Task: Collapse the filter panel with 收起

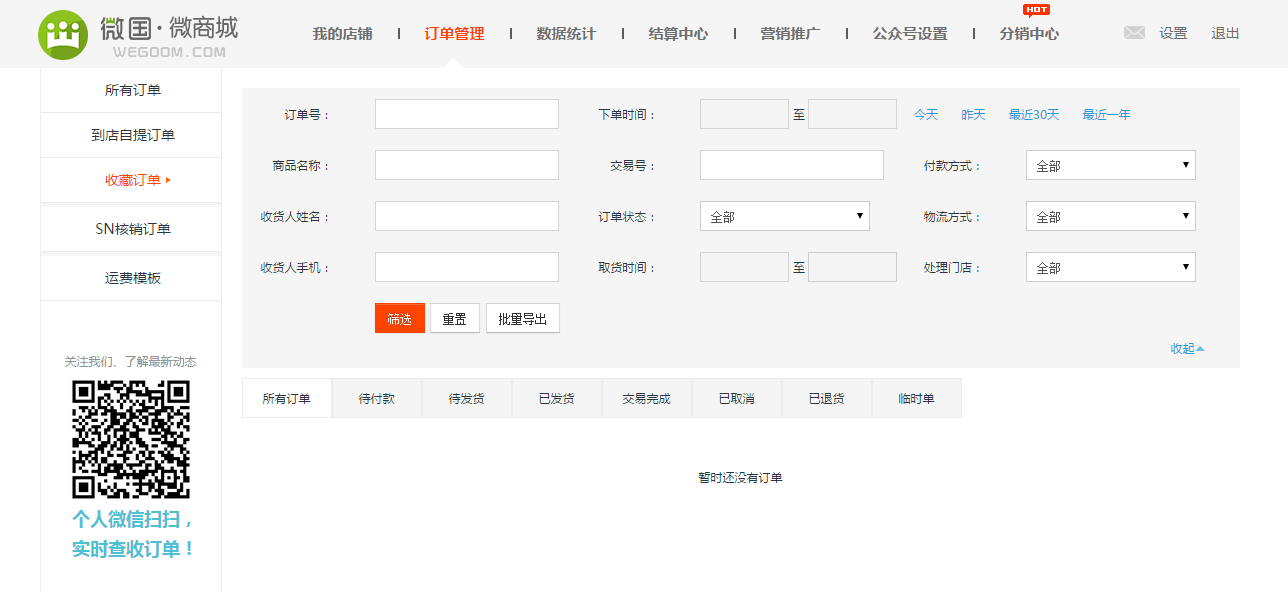Action: tap(1188, 348)
